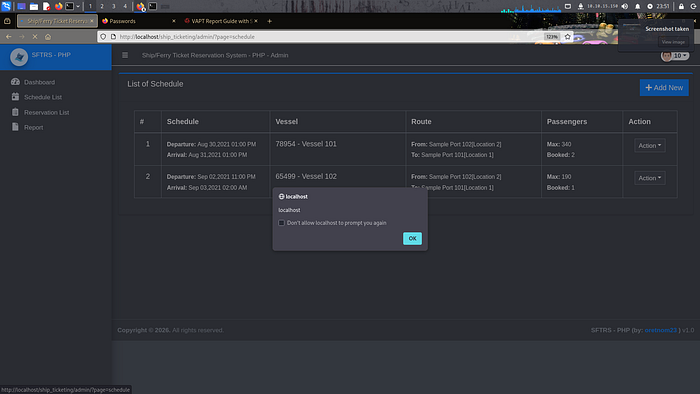Click the tracking protection shield icon
700x394 pixels.
click(103, 37)
